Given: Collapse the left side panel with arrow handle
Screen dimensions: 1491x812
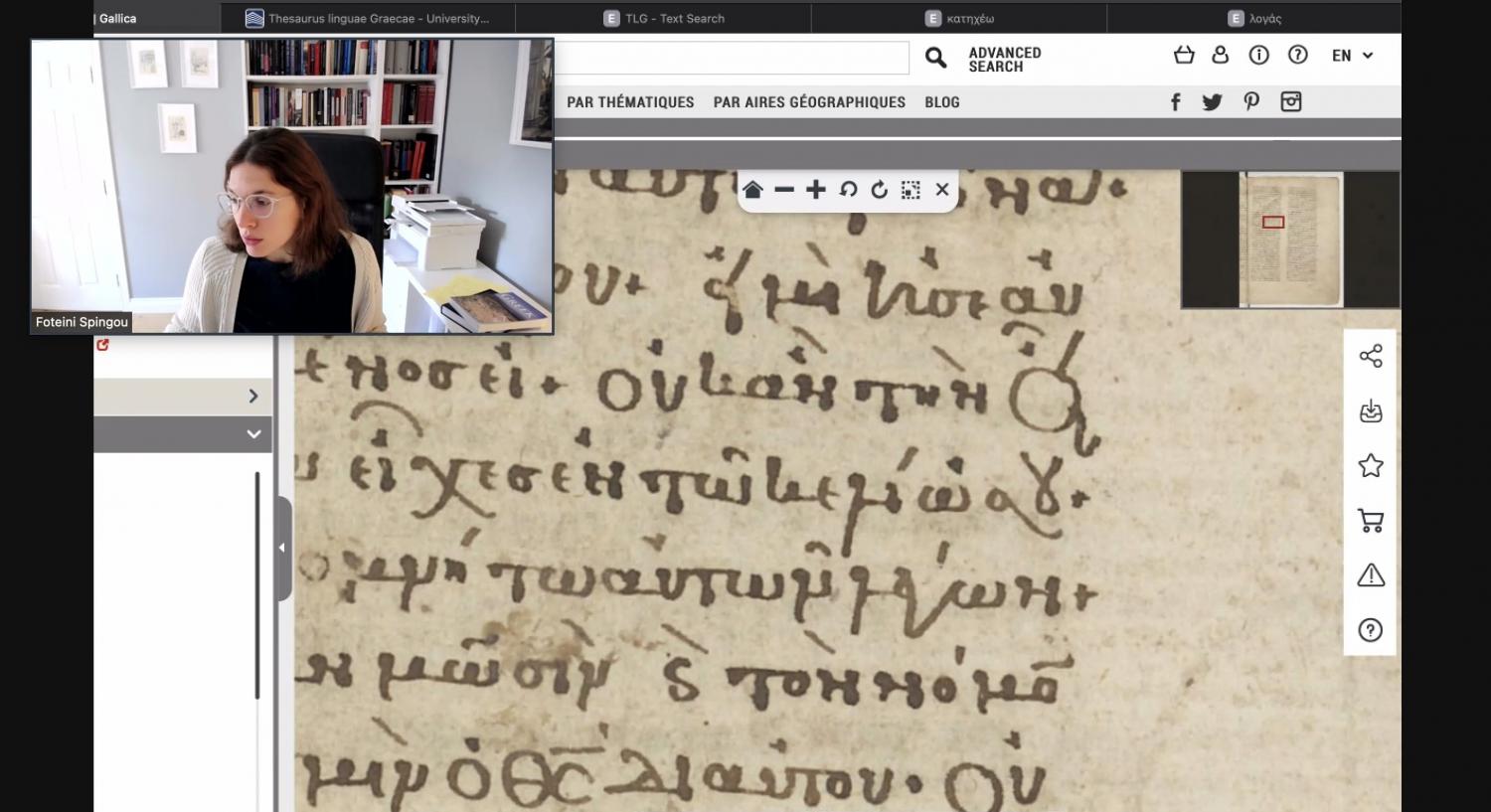Looking at the screenshot, I should [x=282, y=548].
